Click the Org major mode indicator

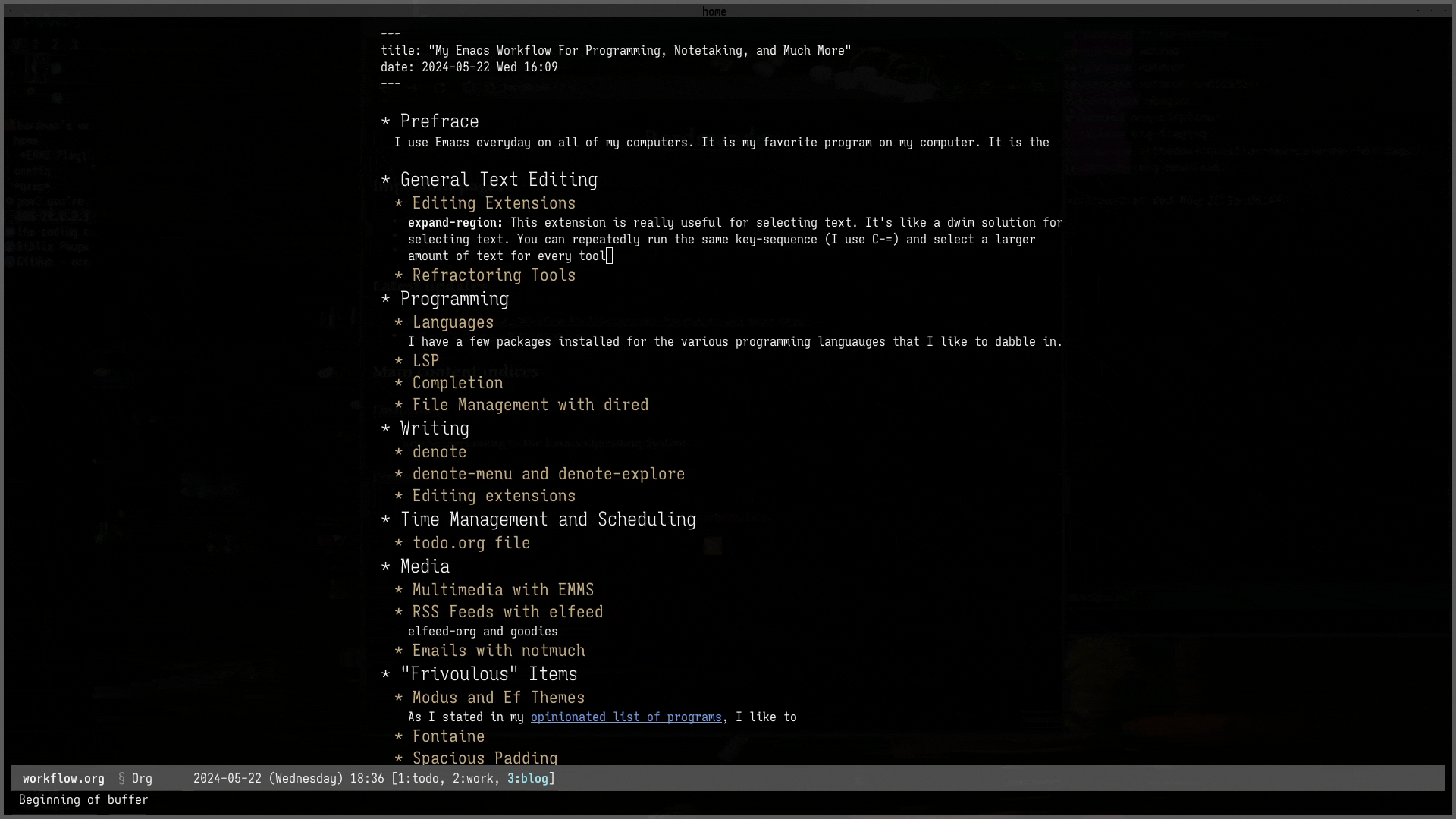tap(142, 779)
